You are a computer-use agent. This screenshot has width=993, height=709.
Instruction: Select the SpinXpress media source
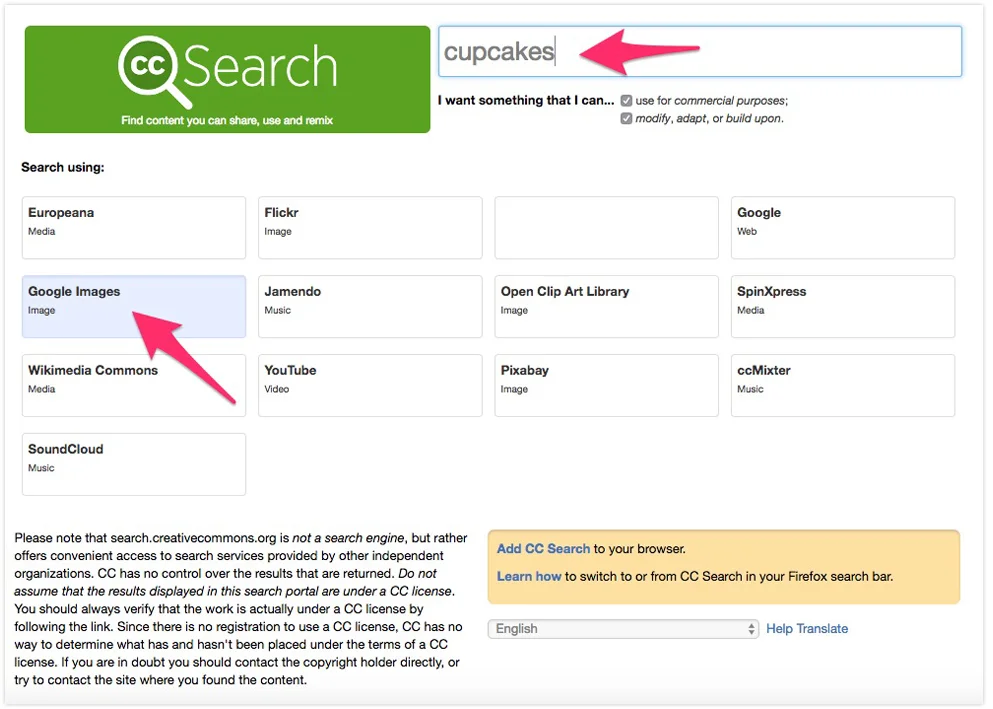coord(842,306)
